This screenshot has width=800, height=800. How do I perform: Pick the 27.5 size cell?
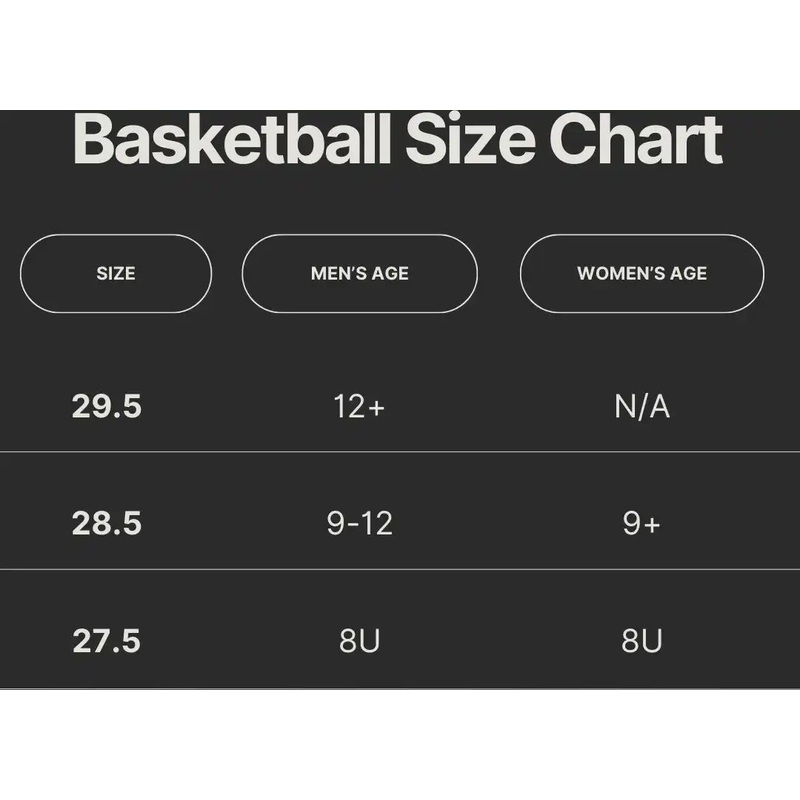(107, 641)
